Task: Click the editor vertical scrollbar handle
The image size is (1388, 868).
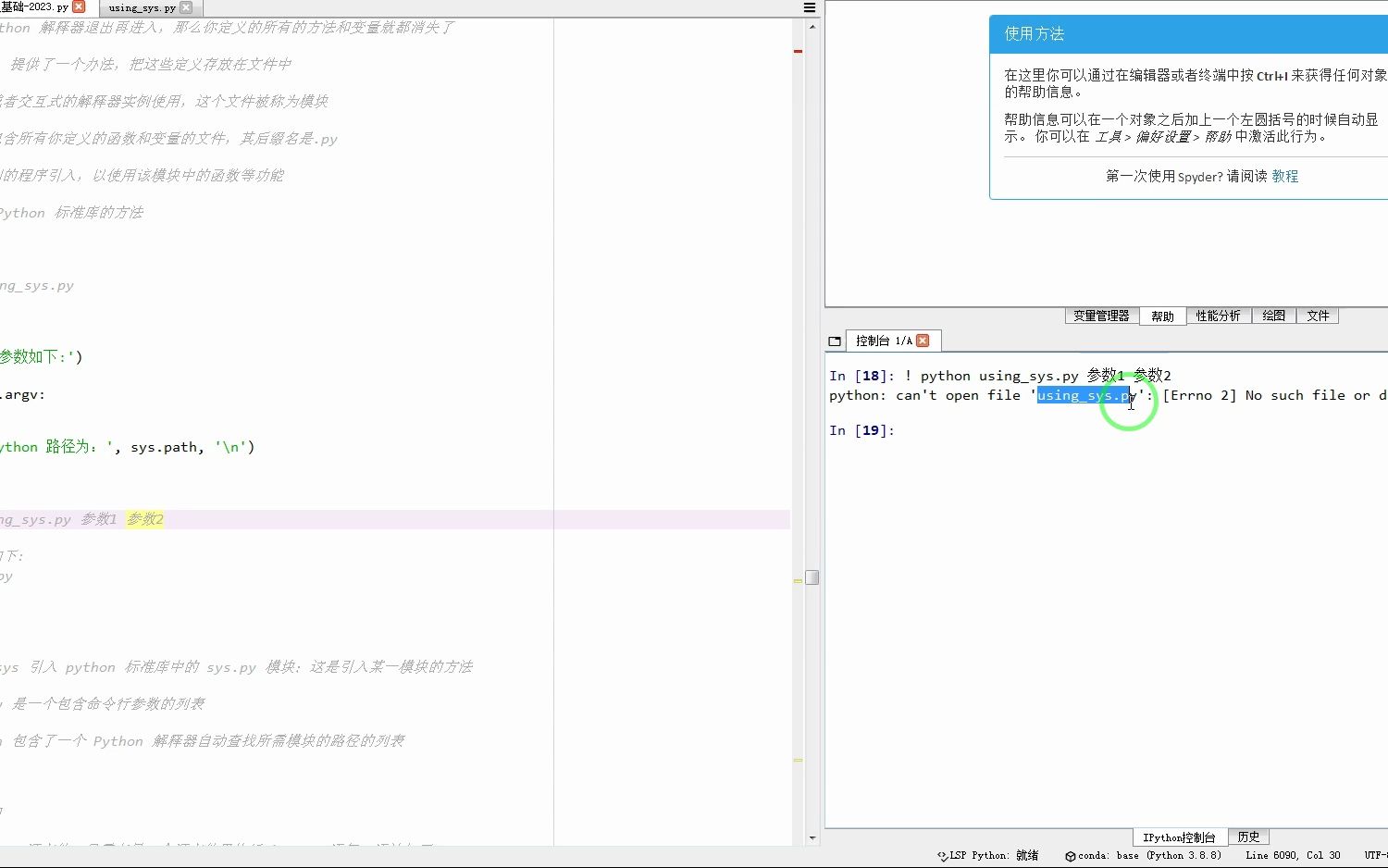Action: [x=812, y=577]
